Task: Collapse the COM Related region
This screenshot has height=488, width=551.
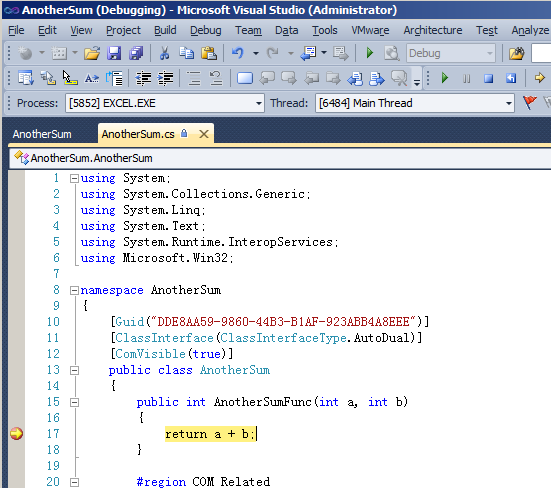Action: click(74, 482)
